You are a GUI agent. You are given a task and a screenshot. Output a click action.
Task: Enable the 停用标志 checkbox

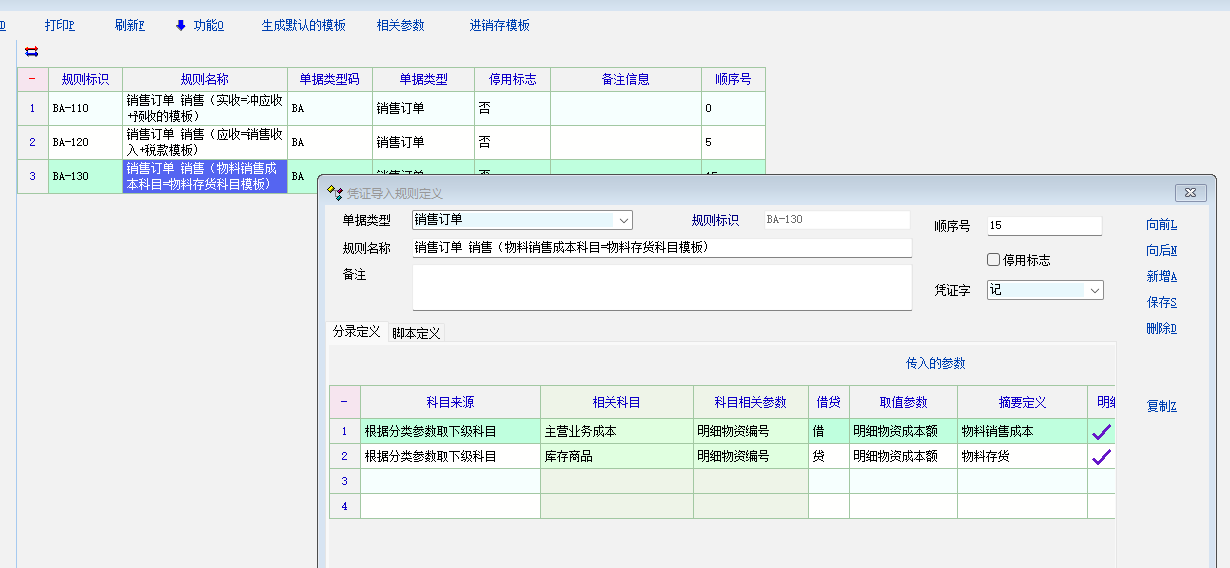point(993,260)
